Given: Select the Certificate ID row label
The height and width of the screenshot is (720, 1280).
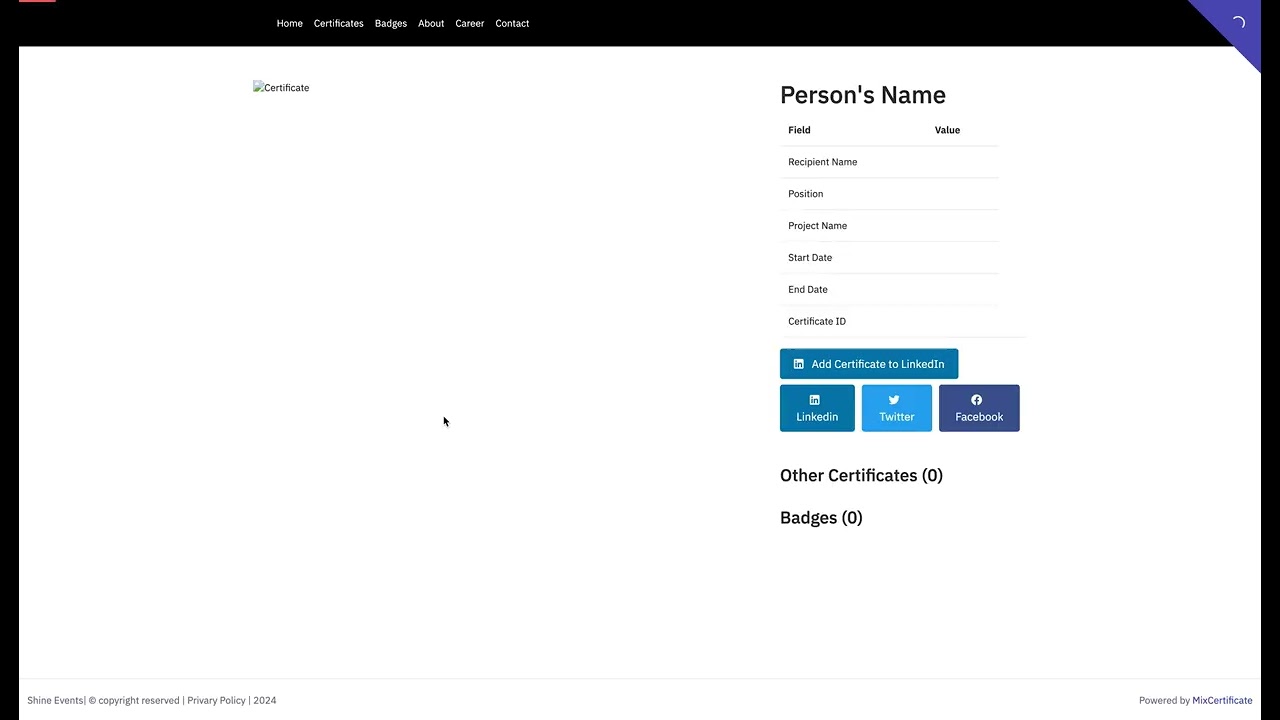Looking at the screenshot, I should (x=816, y=322).
